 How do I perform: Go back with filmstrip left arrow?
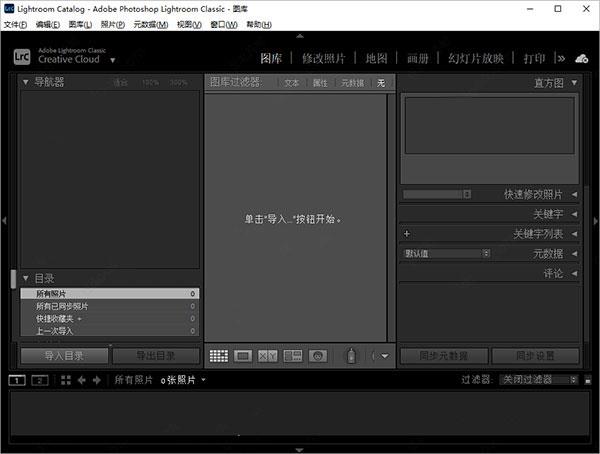tap(82, 380)
